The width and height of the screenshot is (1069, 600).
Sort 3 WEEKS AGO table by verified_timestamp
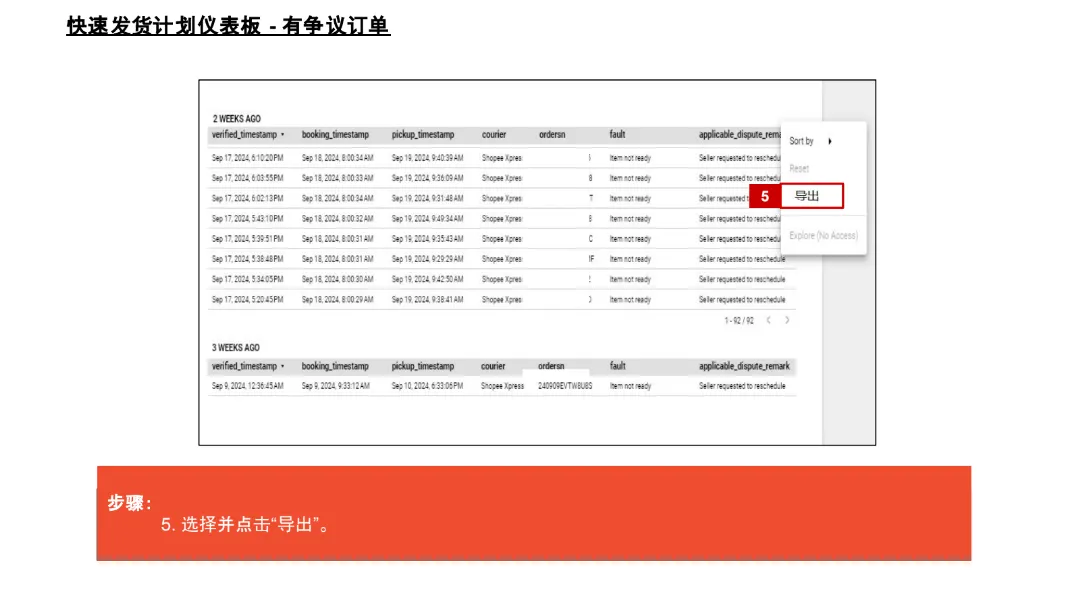[x=248, y=366]
